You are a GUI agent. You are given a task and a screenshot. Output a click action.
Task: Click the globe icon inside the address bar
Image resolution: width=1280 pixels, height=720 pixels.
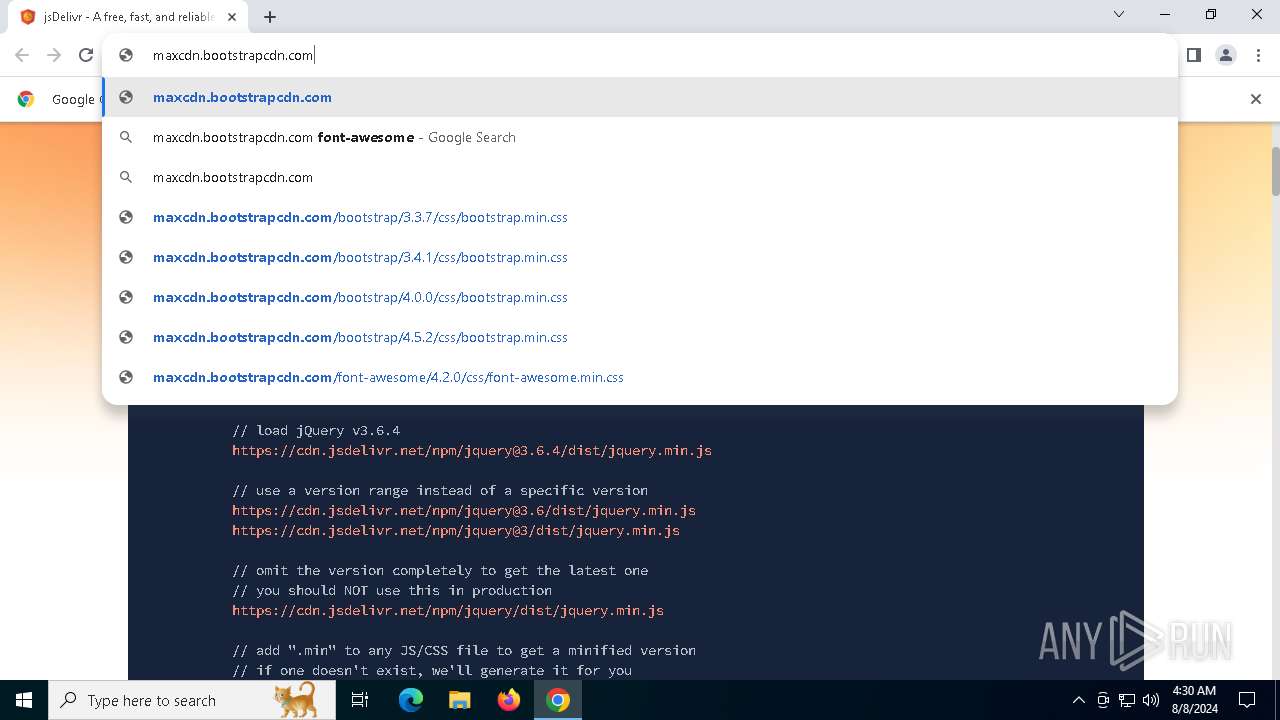click(126, 55)
